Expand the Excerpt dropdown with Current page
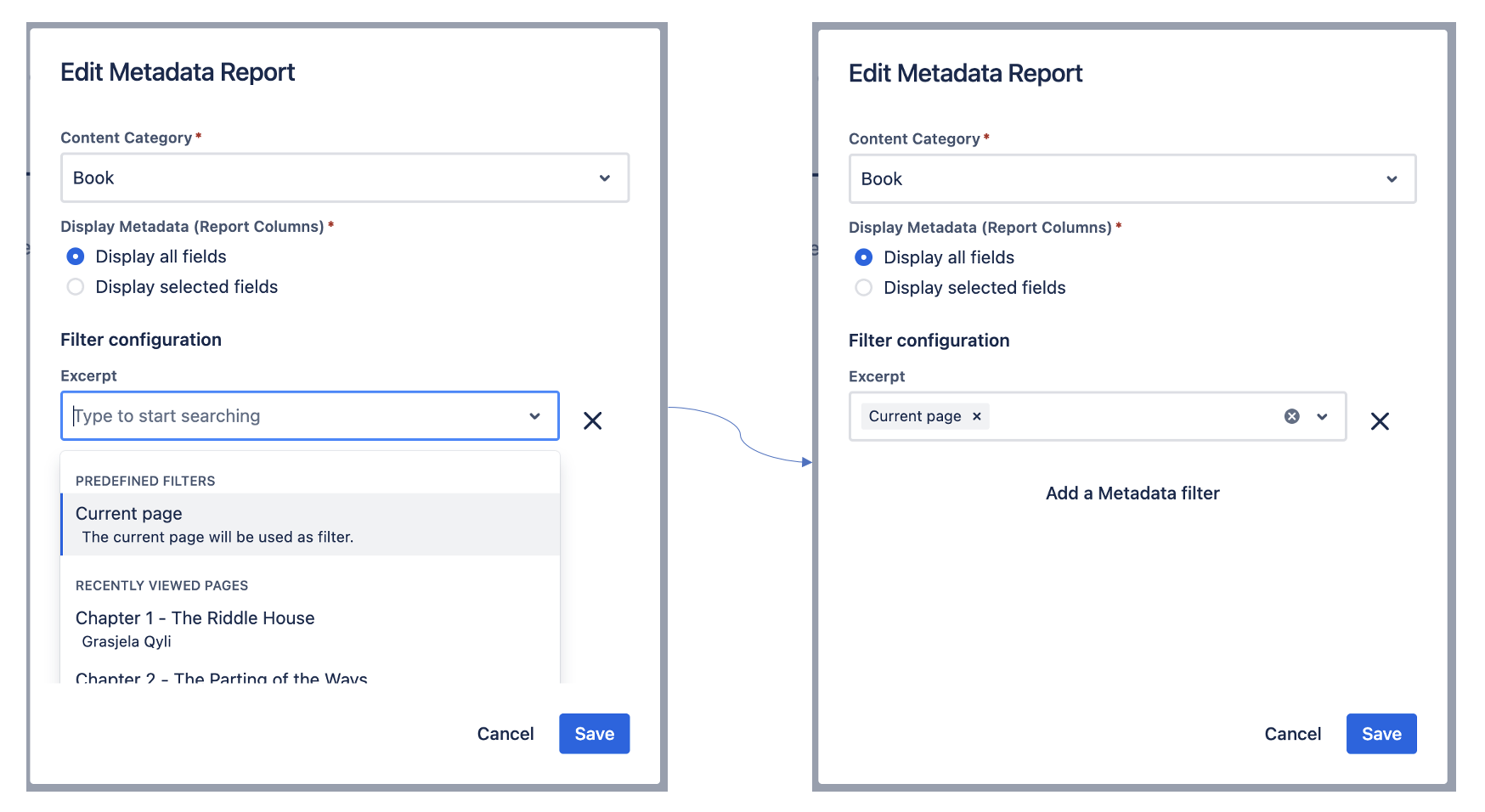This screenshot has height=812, width=1485. pyautogui.click(x=1322, y=416)
